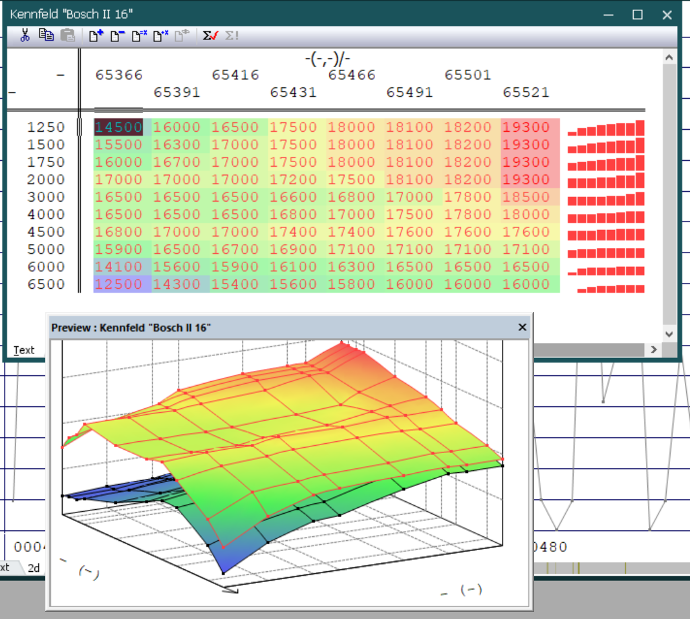Click column header 65391
690x619 pixels.
[177, 92]
